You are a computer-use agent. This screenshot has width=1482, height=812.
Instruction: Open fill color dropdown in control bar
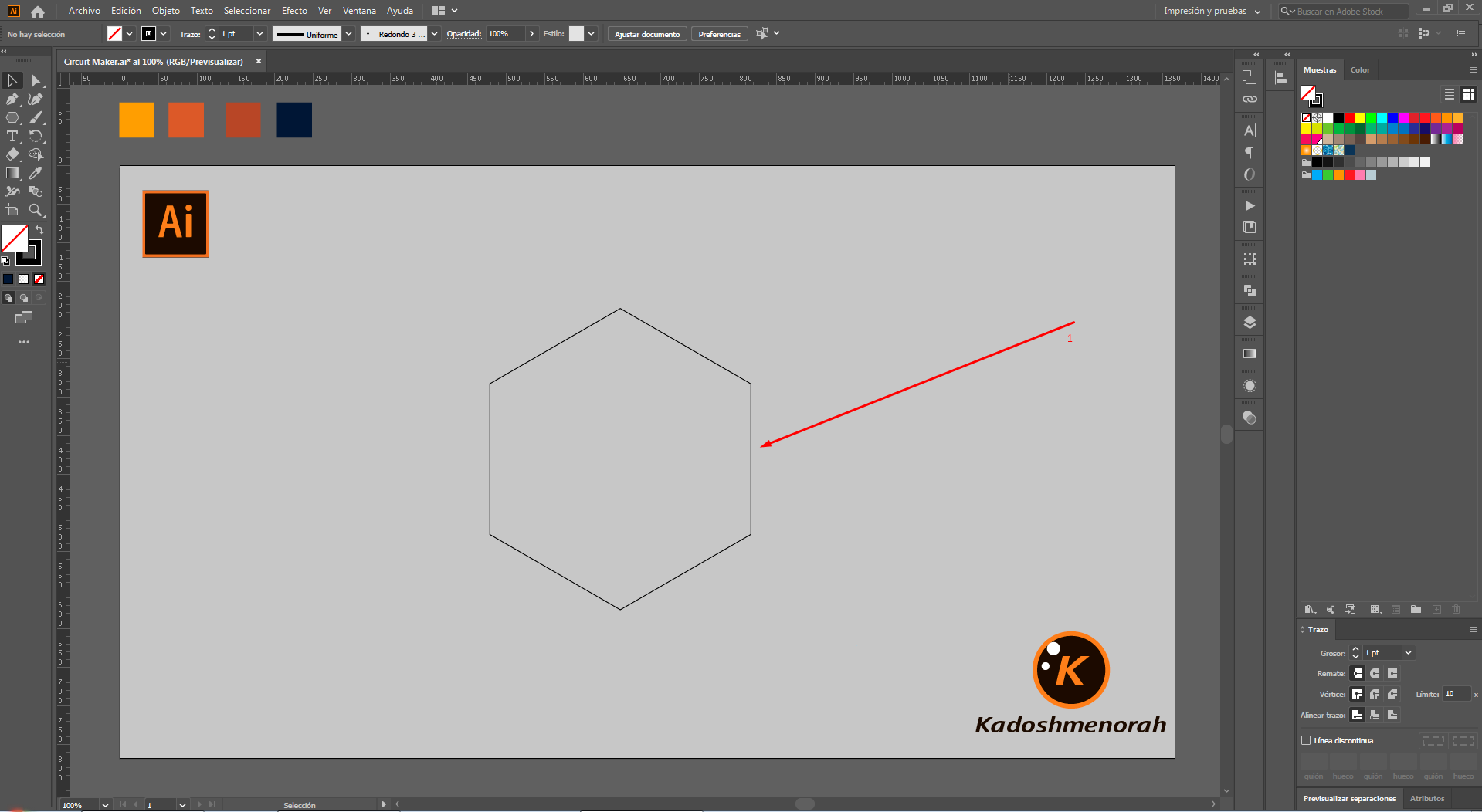pos(129,34)
